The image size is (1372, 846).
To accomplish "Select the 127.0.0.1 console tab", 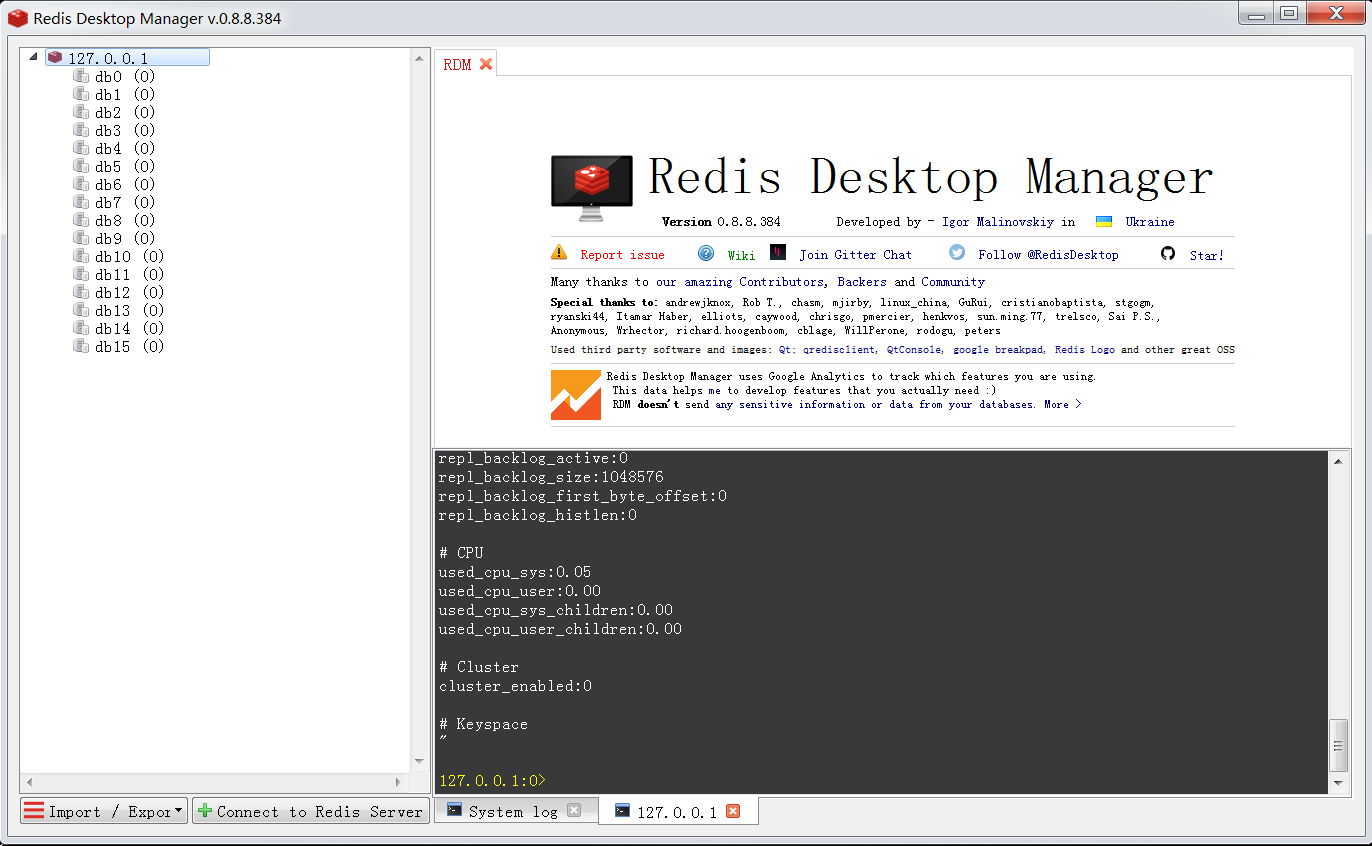I will tap(677, 812).
